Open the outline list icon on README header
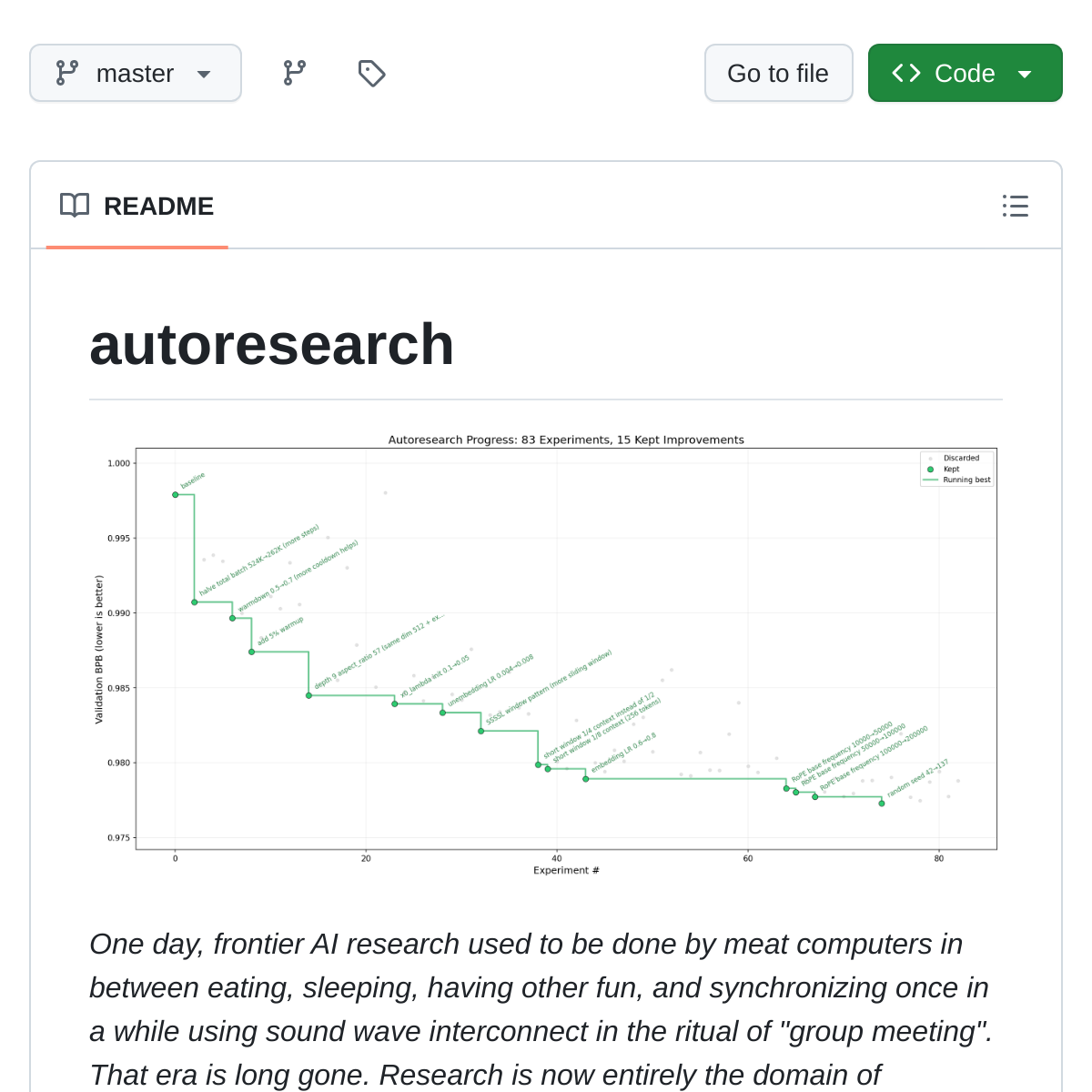 pyautogui.click(x=1016, y=207)
